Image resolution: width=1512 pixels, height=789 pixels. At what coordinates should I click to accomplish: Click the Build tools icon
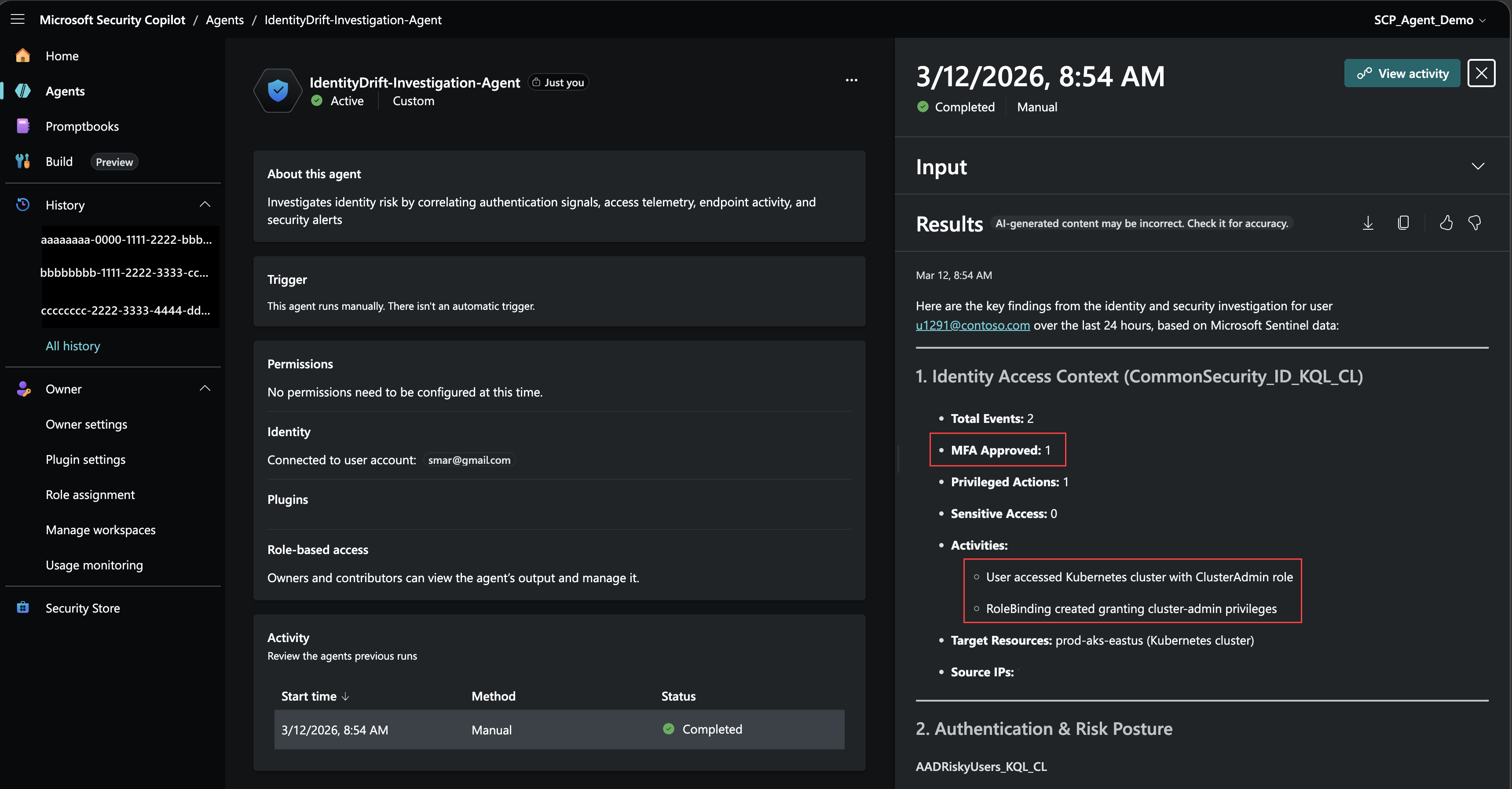pyautogui.click(x=22, y=161)
